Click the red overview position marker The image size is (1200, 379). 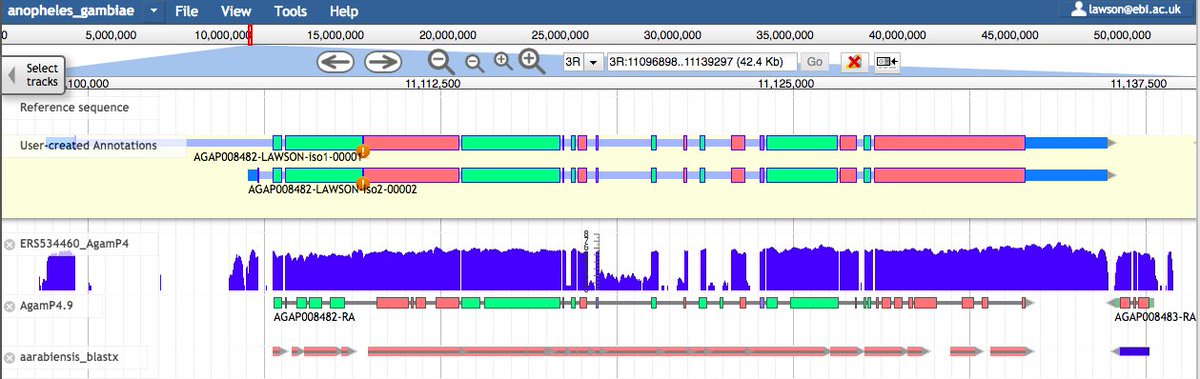coord(250,35)
